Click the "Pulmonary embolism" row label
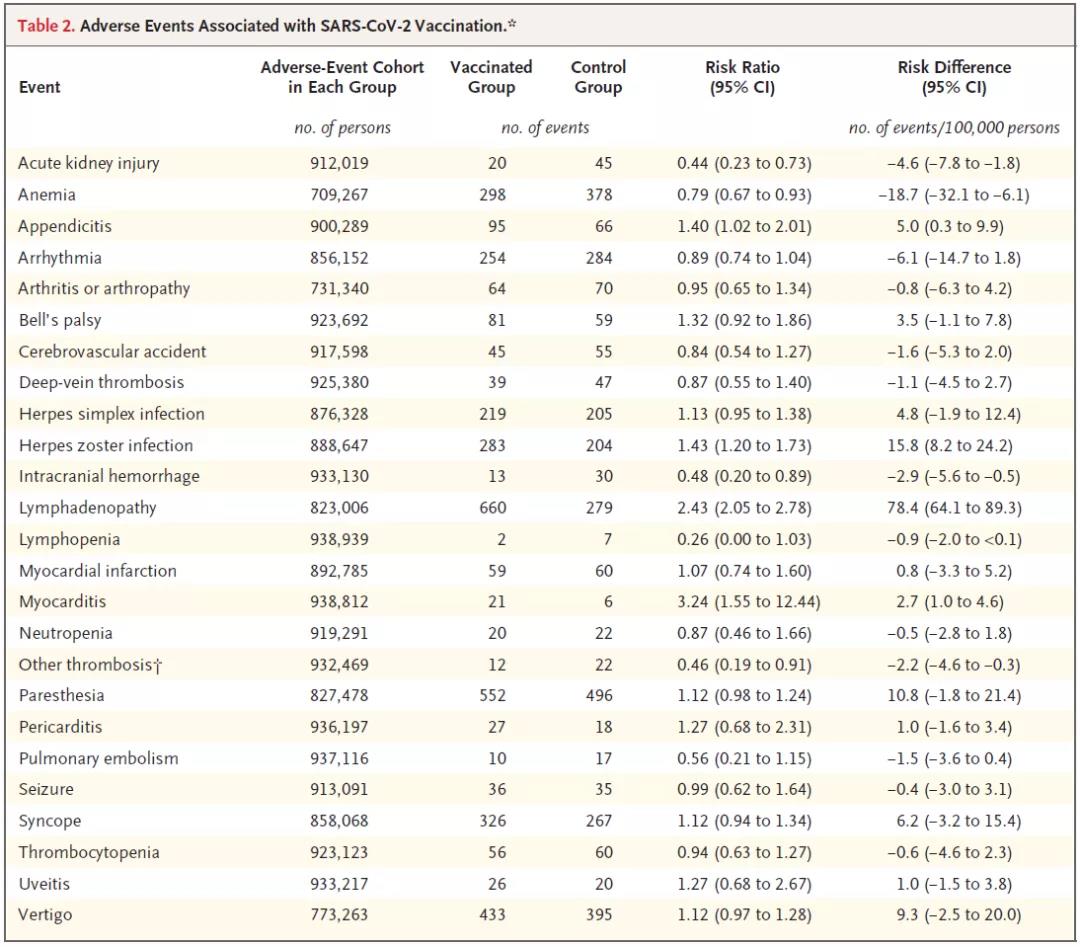 coord(98,758)
